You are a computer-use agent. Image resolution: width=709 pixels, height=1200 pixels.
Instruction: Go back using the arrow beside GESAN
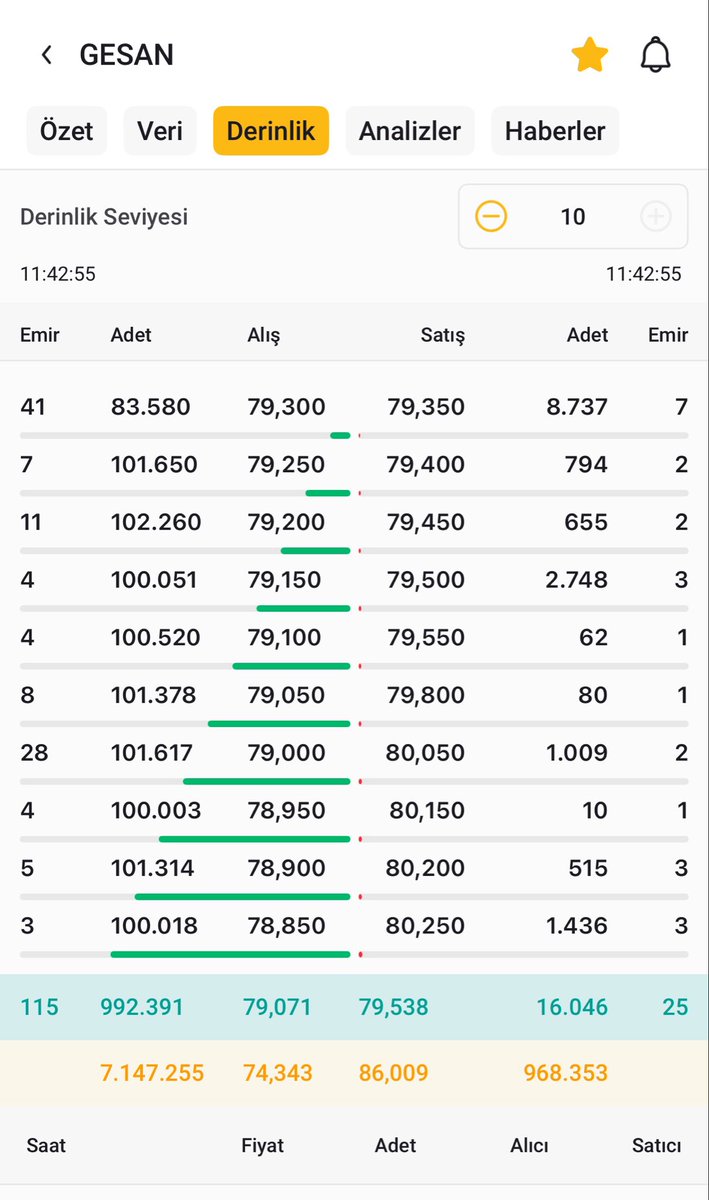pyautogui.click(x=46, y=55)
